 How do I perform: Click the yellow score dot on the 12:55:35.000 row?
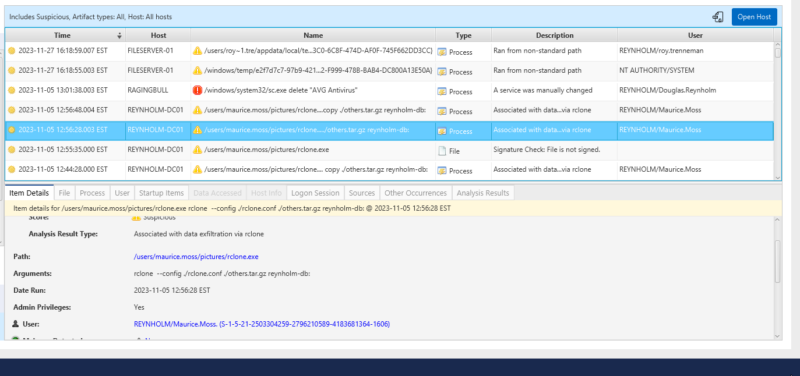click(x=12, y=150)
